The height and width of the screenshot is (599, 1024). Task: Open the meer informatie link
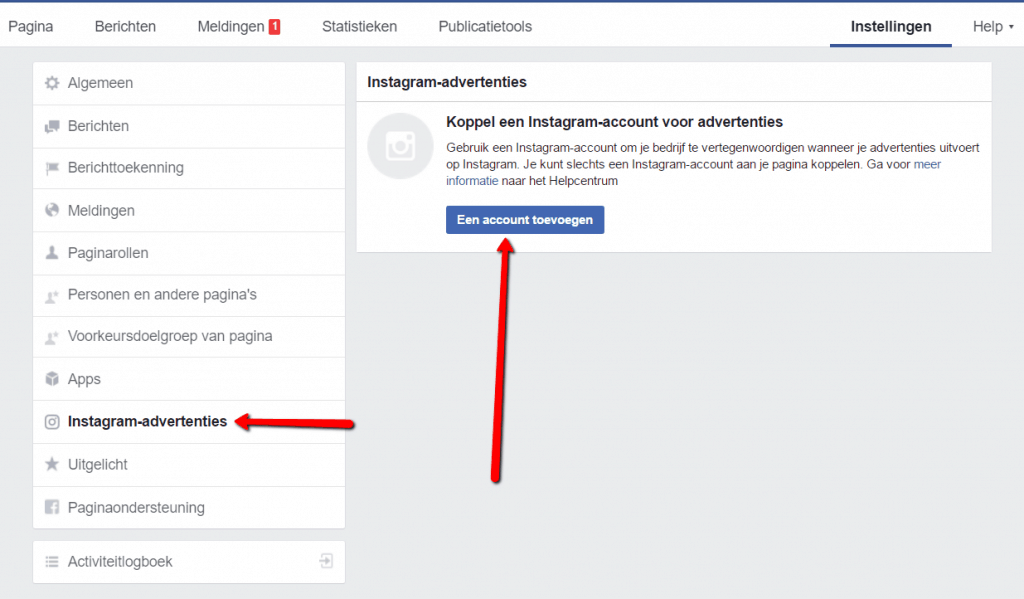(x=926, y=164)
